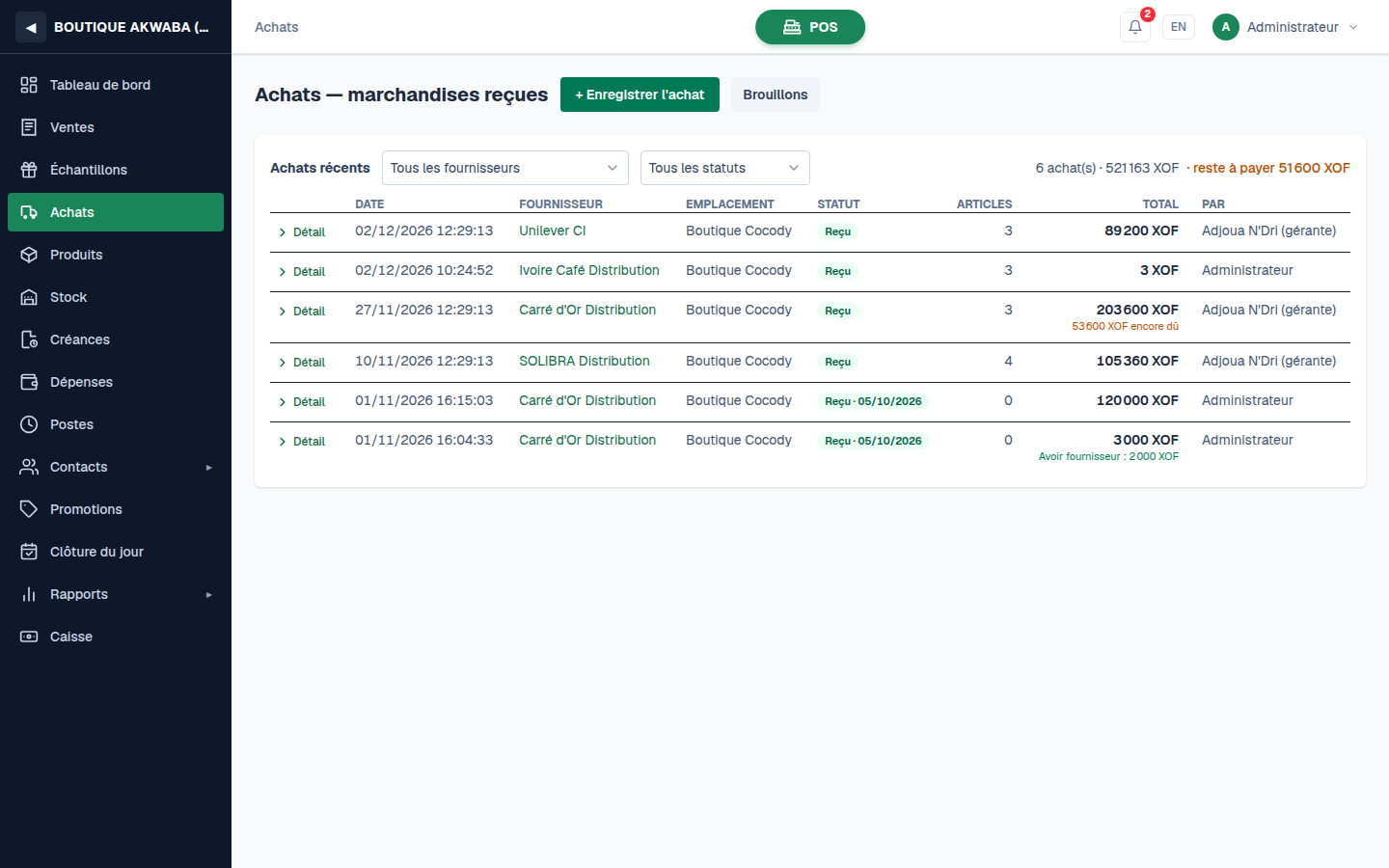Click the Stock warehouse icon
The height and width of the screenshot is (868, 1389).
coord(29,297)
